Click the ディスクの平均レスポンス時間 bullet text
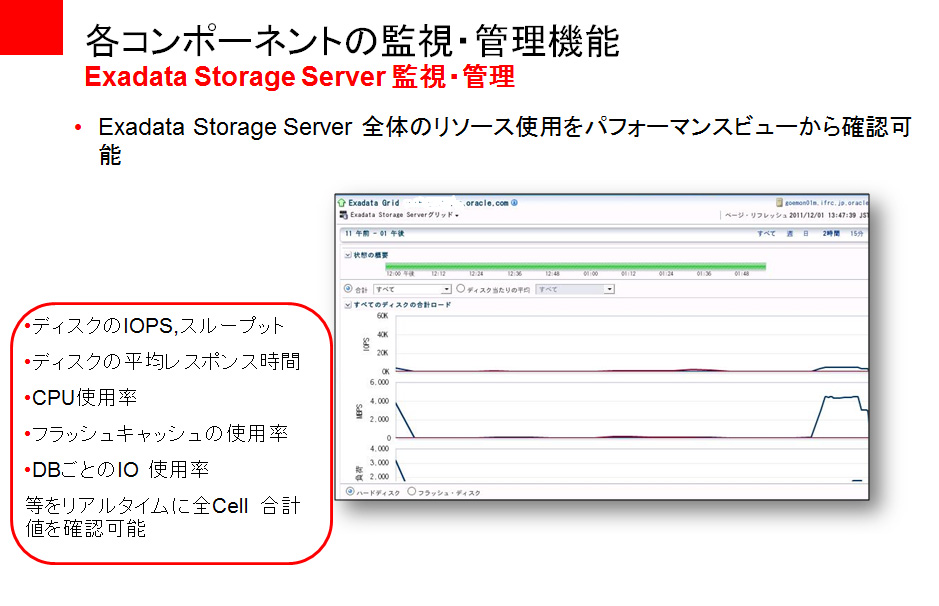The image size is (939, 606). tap(166, 362)
